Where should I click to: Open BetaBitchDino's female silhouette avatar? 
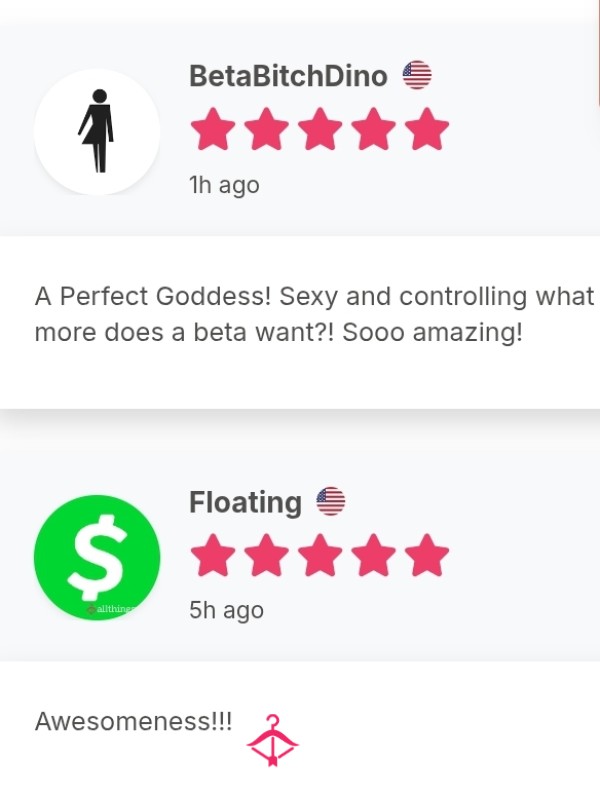97,132
